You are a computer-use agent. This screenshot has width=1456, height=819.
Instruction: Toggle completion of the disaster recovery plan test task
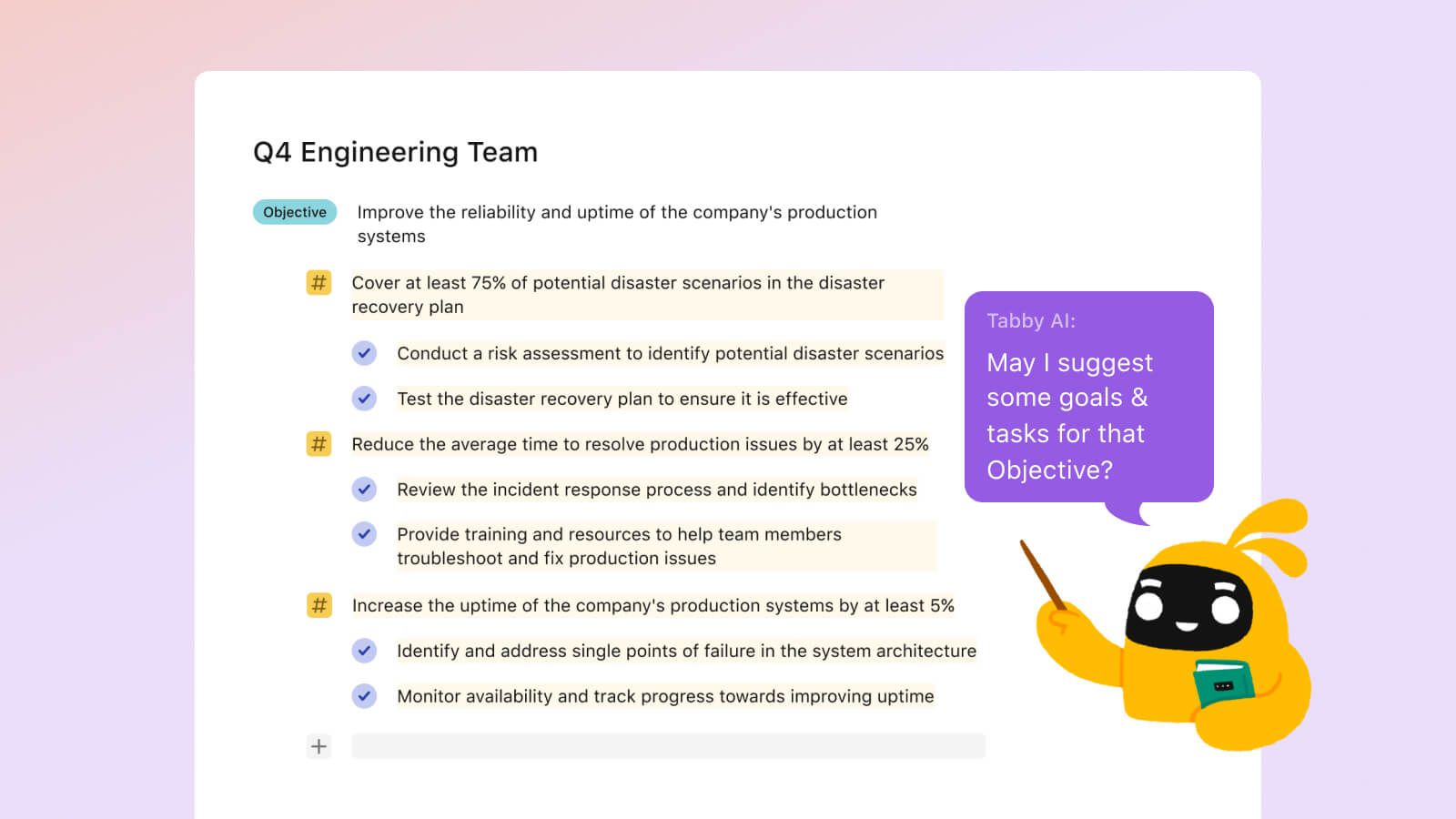point(365,399)
